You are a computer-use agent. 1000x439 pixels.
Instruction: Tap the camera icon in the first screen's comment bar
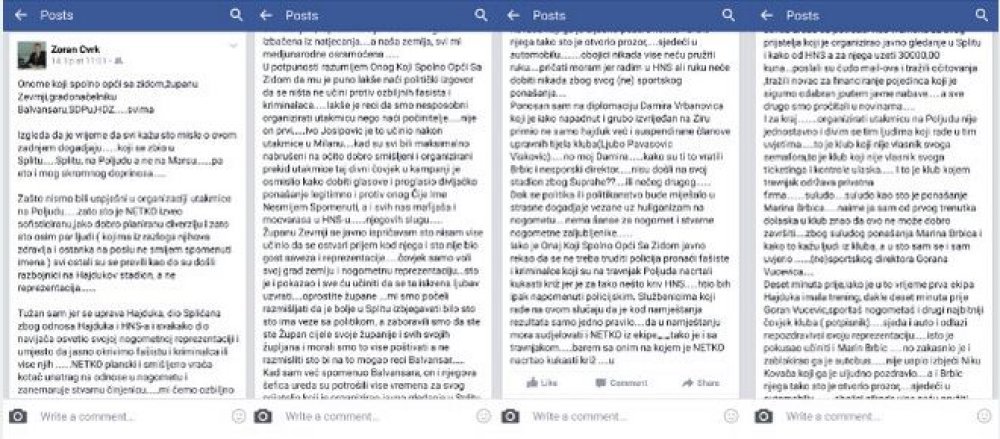(x=18, y=417)
